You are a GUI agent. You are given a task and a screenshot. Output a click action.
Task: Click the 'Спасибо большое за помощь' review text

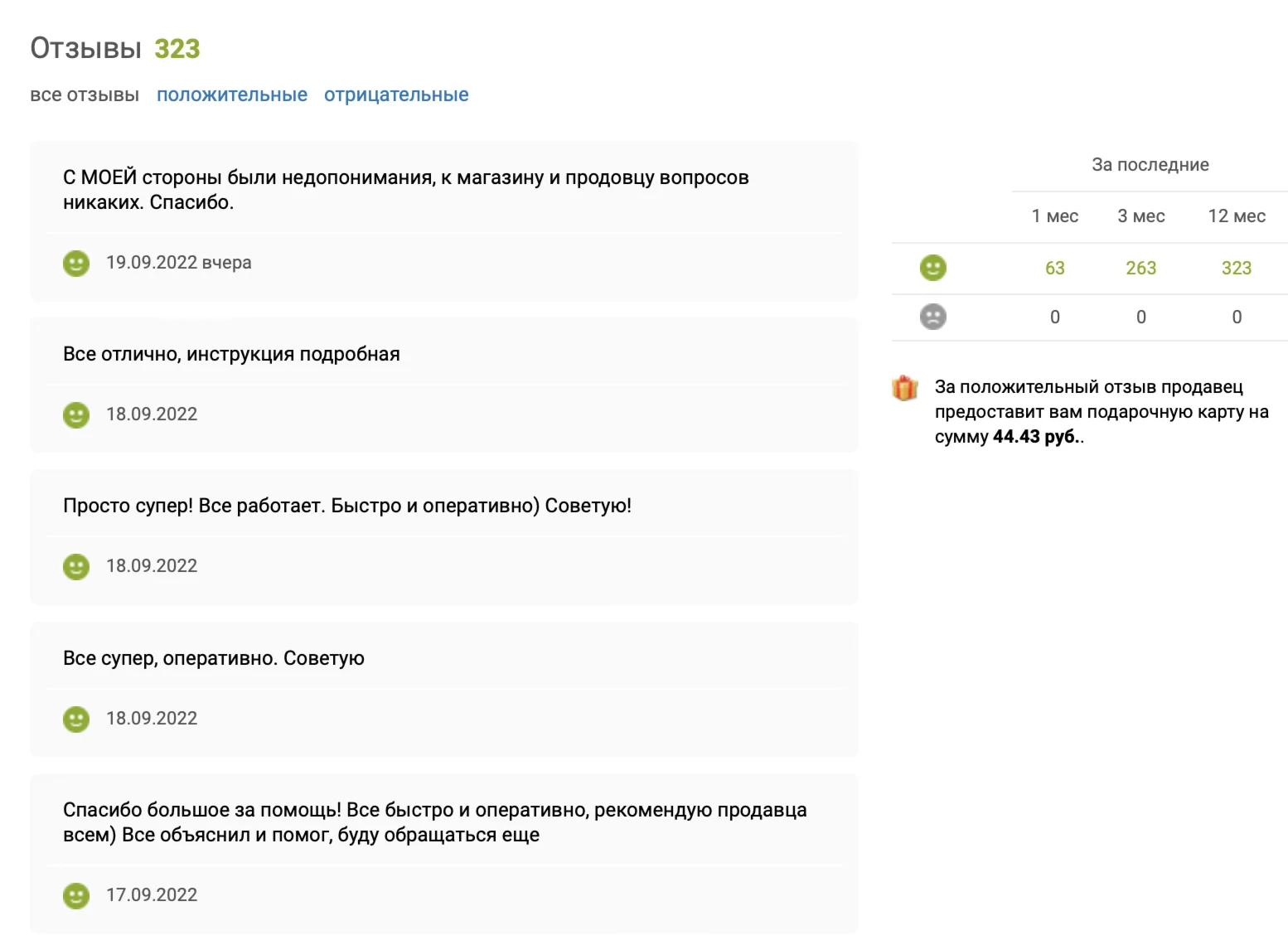(434, 822)
